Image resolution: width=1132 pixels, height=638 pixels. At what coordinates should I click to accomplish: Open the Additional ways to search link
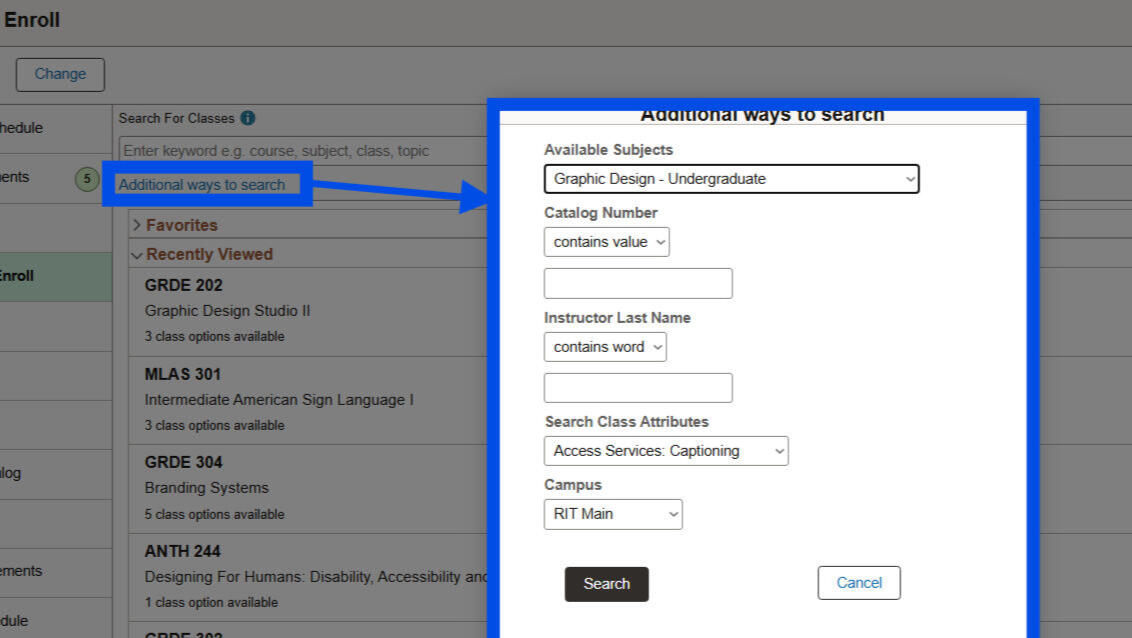[201, 185]
